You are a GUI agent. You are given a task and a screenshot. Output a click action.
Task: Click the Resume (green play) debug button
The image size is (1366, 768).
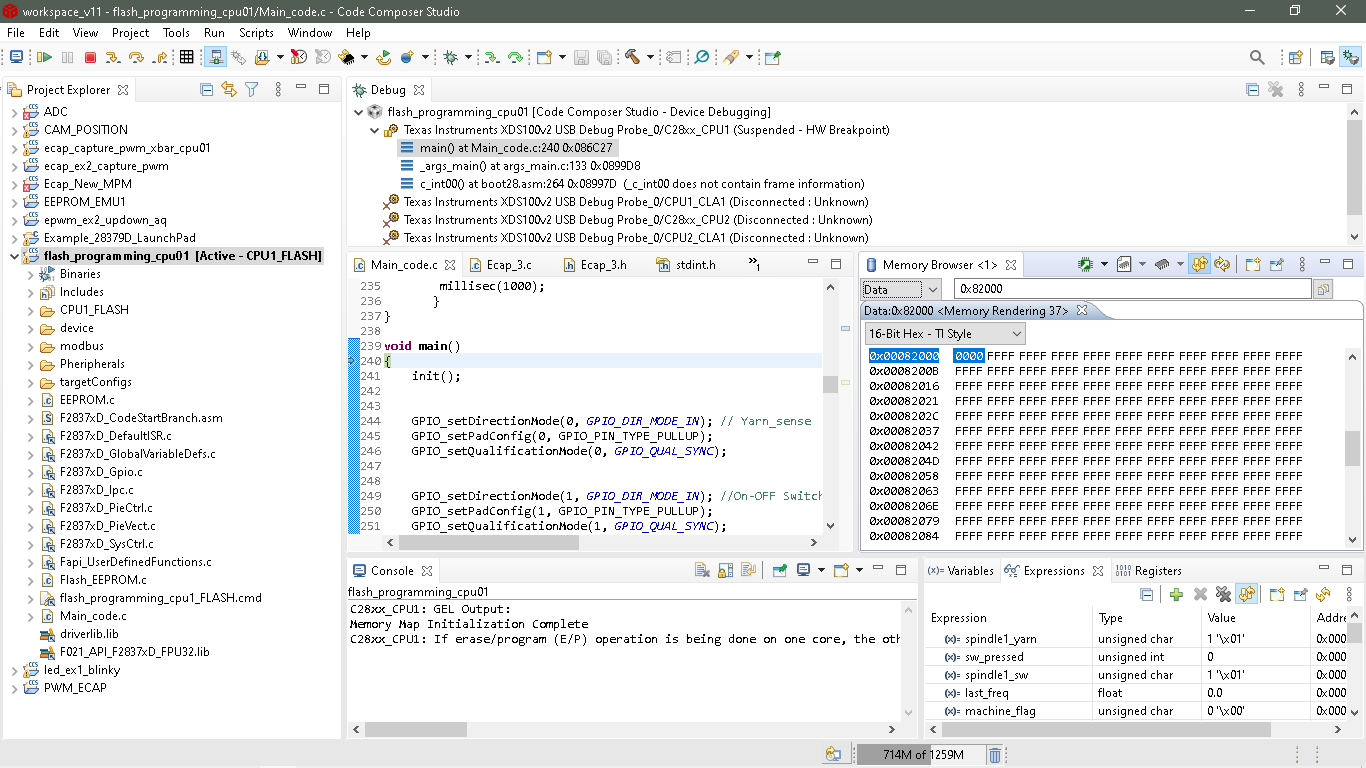pyautogui.click(x=44, y=57)
